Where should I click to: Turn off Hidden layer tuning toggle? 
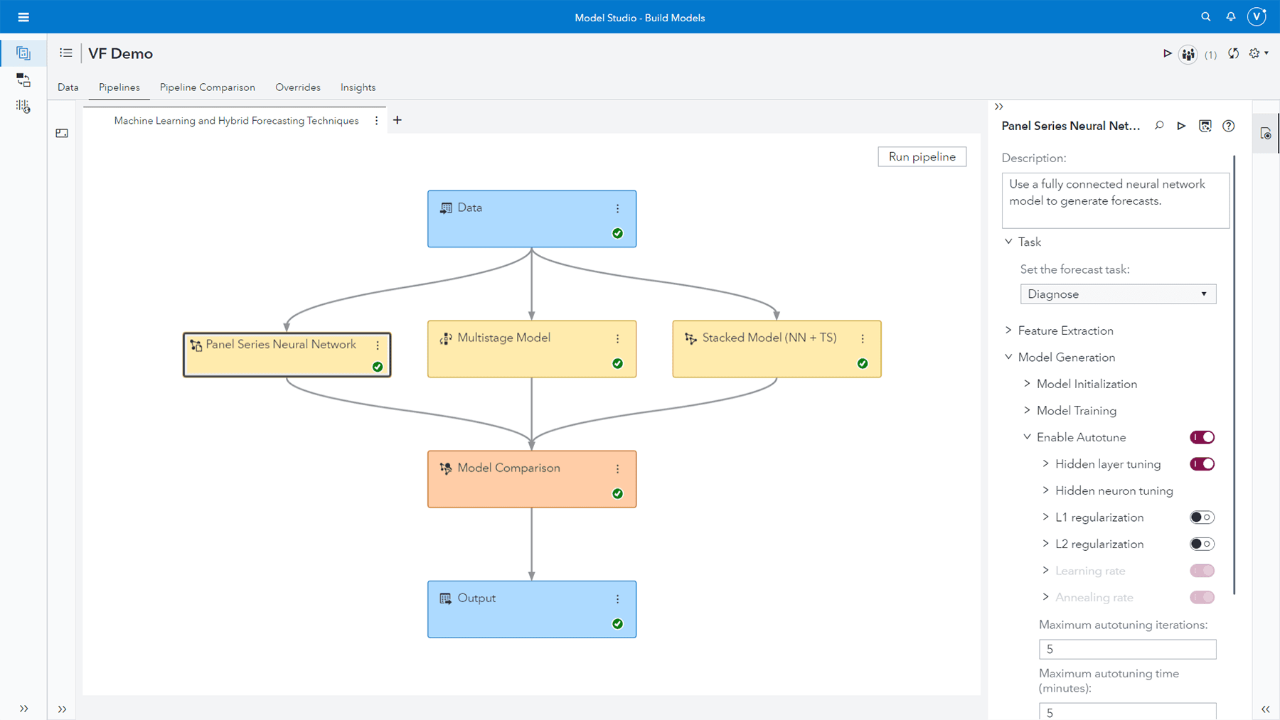pos(1201,463)
